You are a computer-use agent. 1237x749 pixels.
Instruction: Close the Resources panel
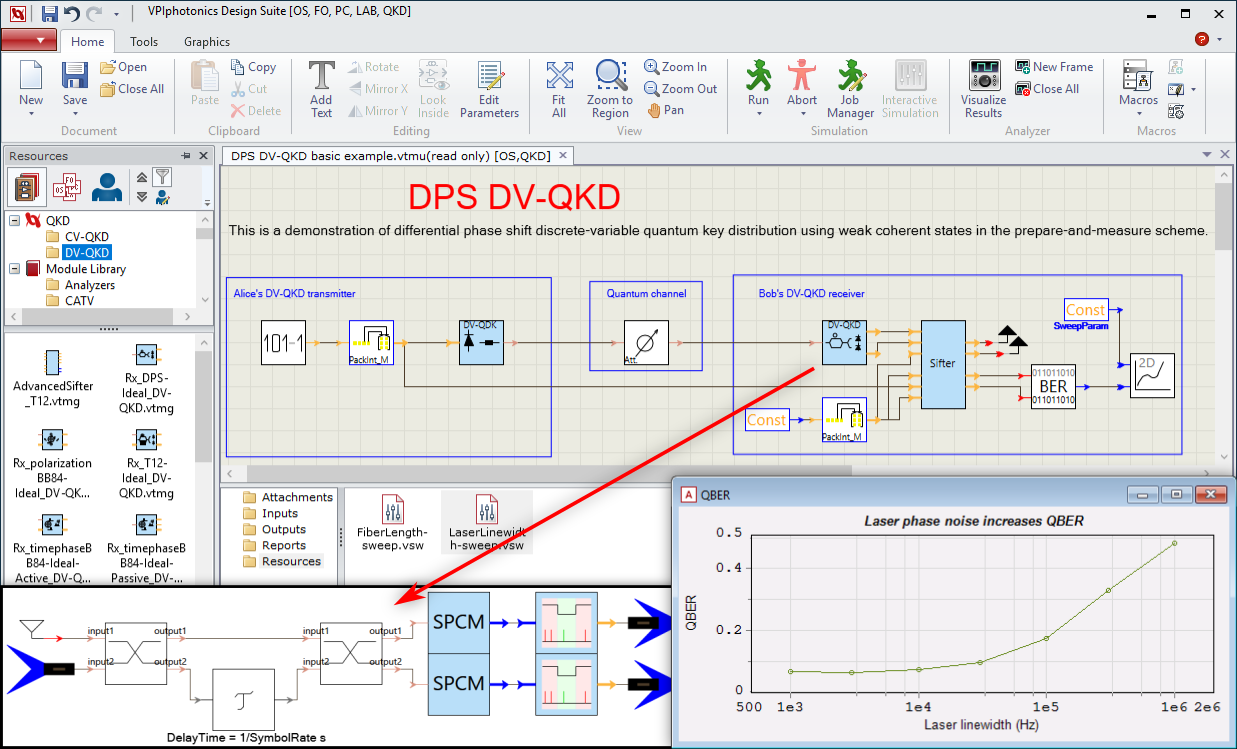pos(203,156)
